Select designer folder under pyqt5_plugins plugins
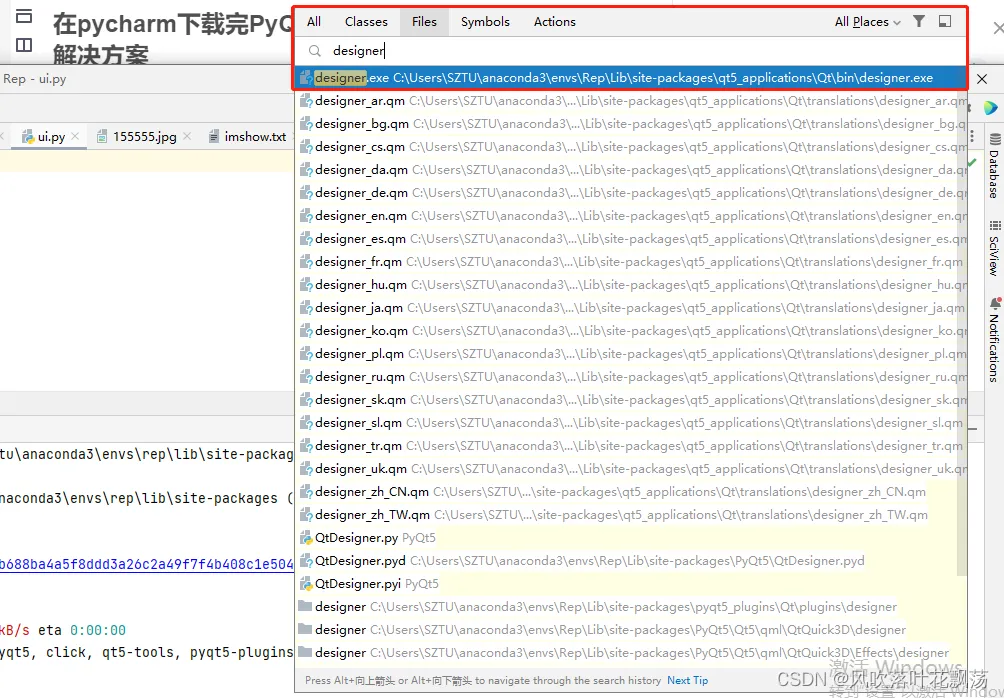This screenshot has width=1004, height=698. (x=631, y=607)
